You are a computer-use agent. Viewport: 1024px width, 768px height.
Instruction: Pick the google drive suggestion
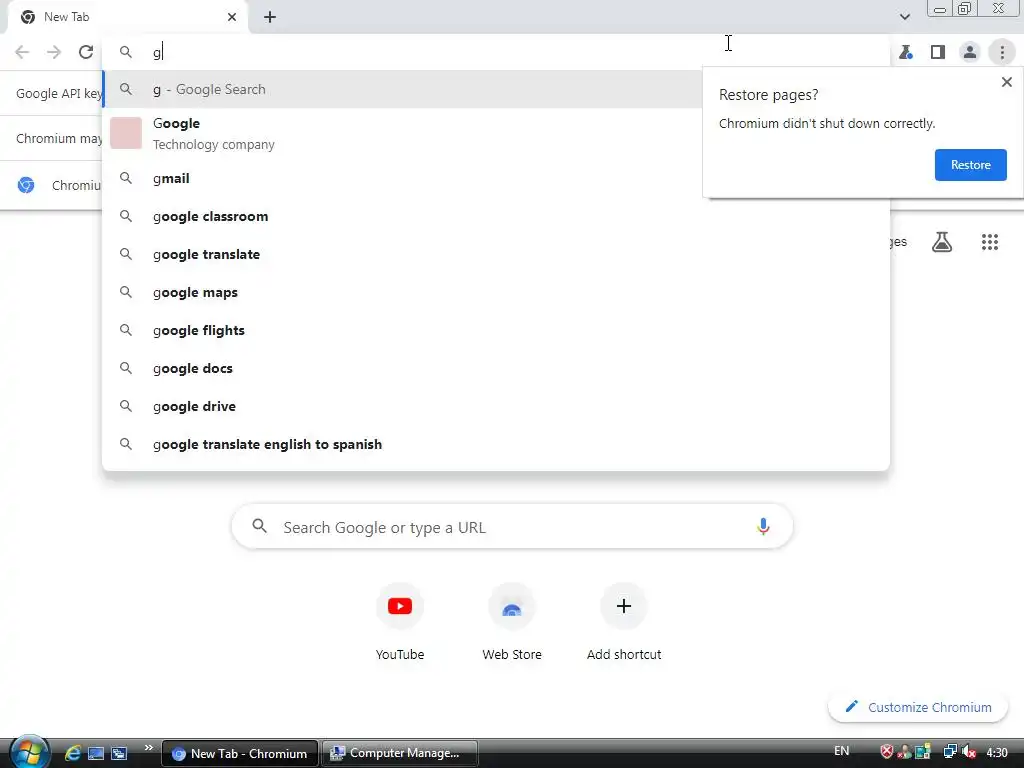(x=496, y=406)
